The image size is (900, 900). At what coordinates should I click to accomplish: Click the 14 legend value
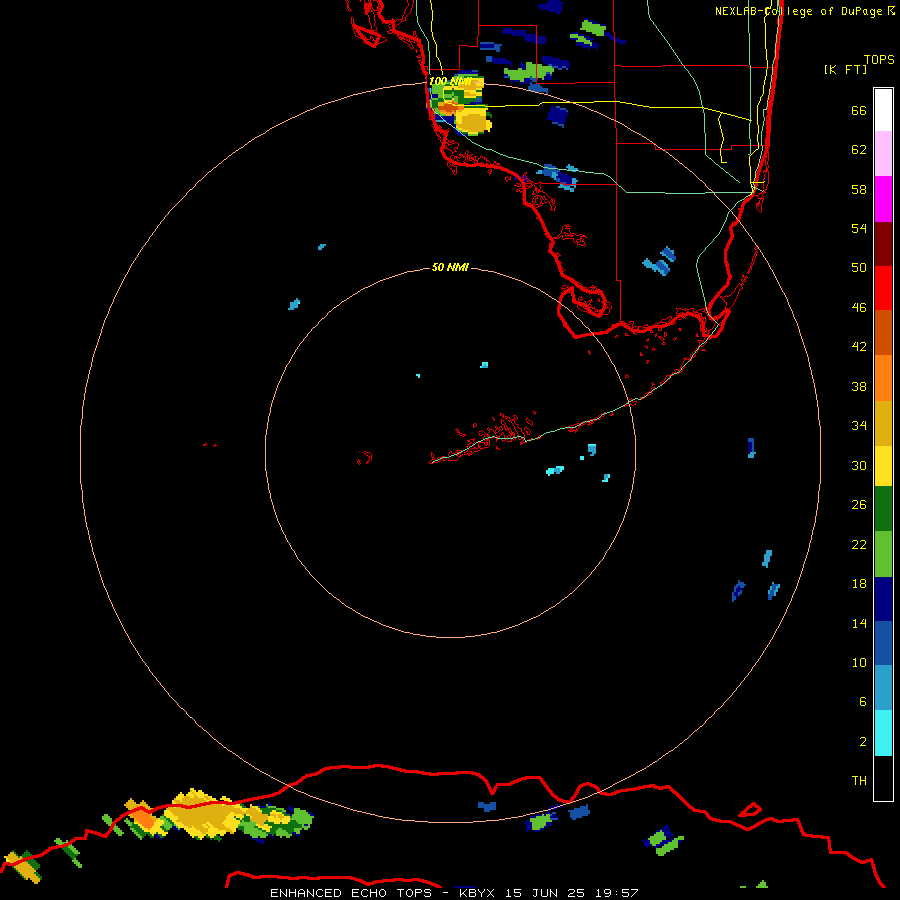coord(859,623)
